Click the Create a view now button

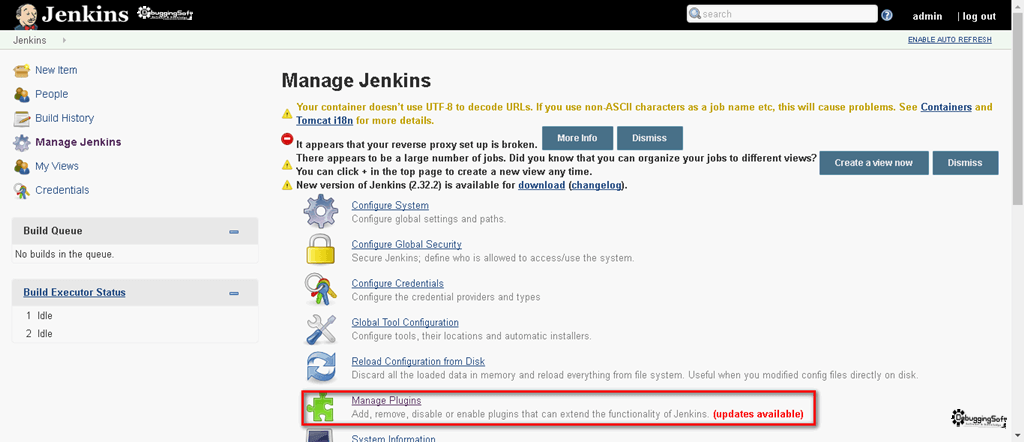(874, 163)
